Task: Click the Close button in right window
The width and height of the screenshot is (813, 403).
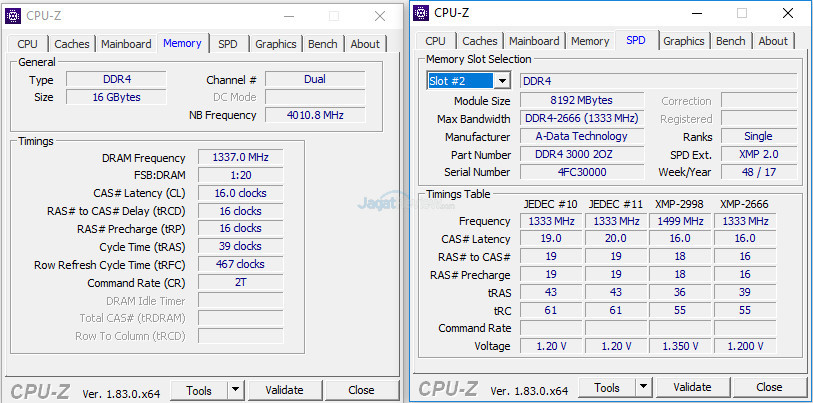Action: point(769,387)
